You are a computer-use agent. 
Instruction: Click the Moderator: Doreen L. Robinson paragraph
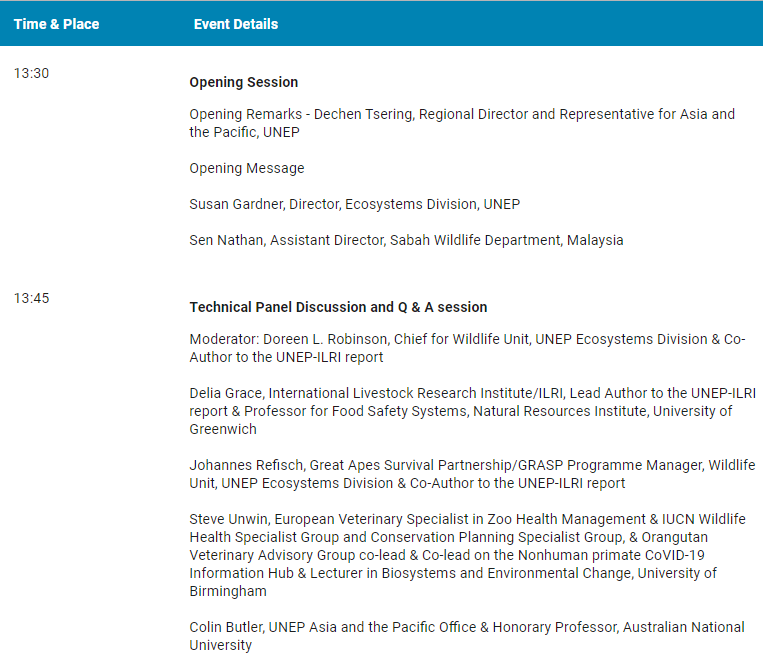click(x=467, y=348)
